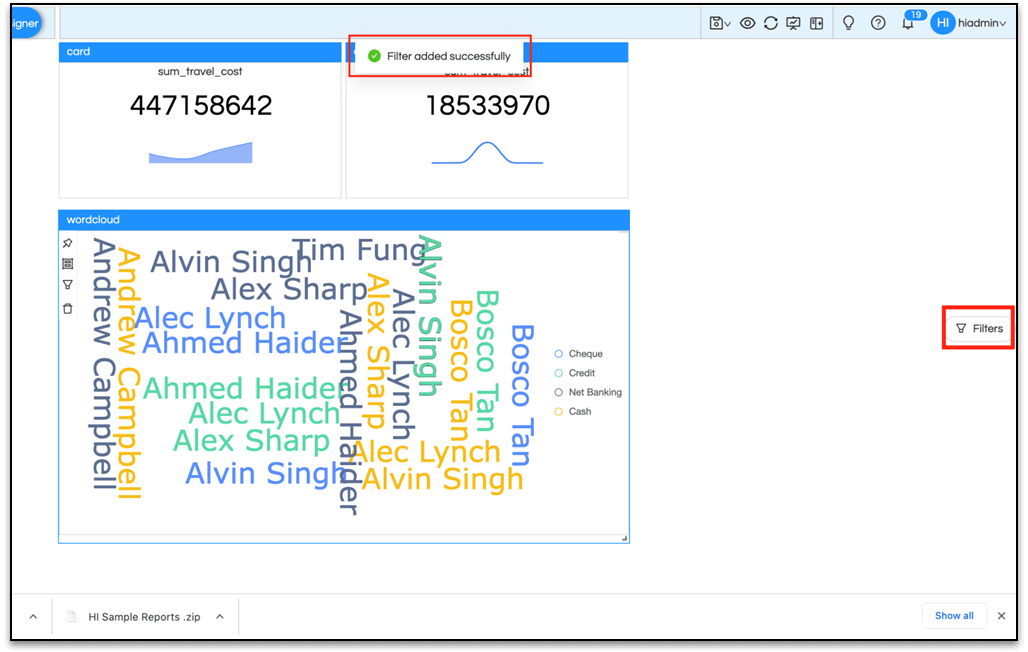Toggle the Cheque legend entry
This screenshot has height=652, width=1028.
coord(578,354)
